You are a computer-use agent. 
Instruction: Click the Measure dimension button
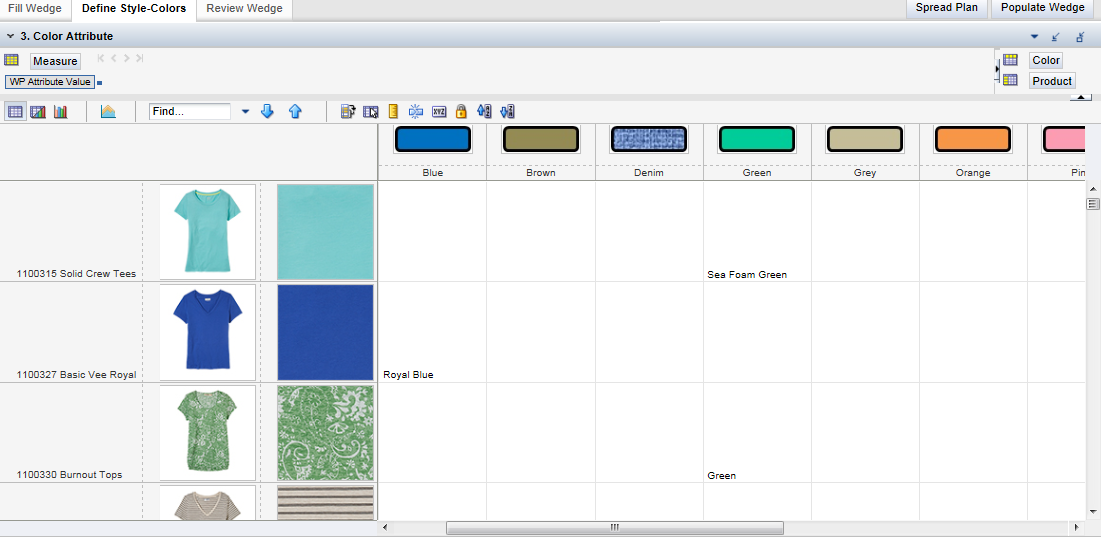tap(55, 61)
